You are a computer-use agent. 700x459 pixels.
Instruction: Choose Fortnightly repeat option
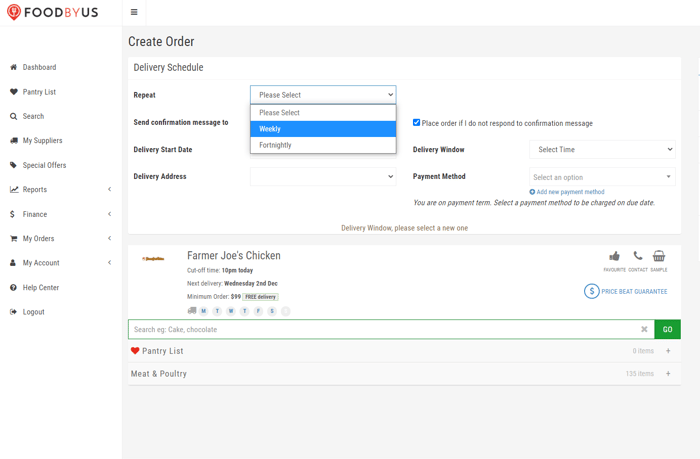323,145
